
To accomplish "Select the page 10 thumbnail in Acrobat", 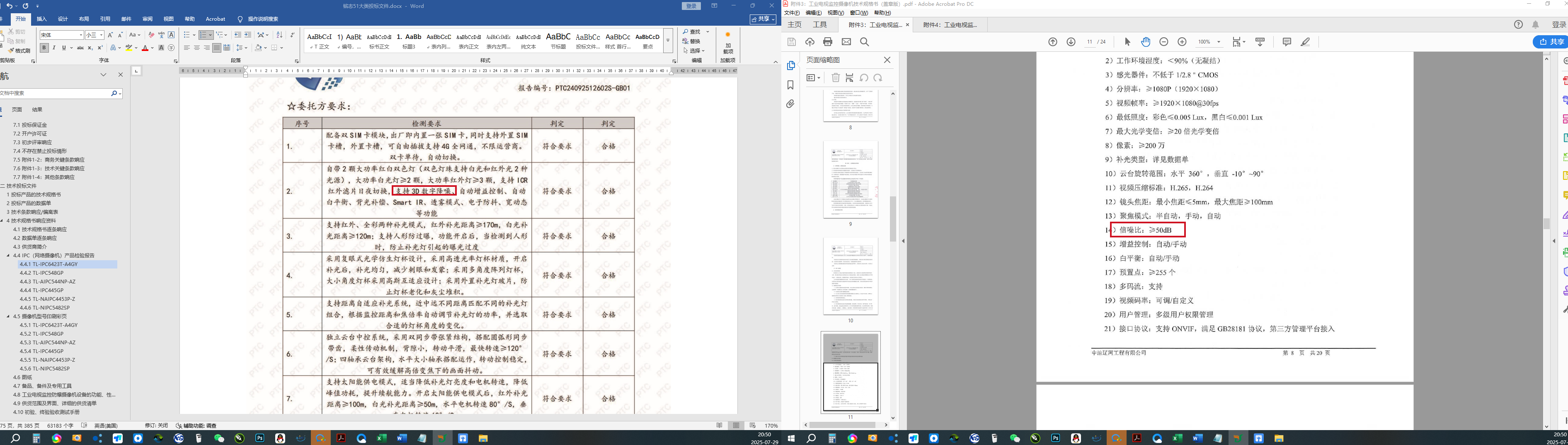I will tap(851, 276).
